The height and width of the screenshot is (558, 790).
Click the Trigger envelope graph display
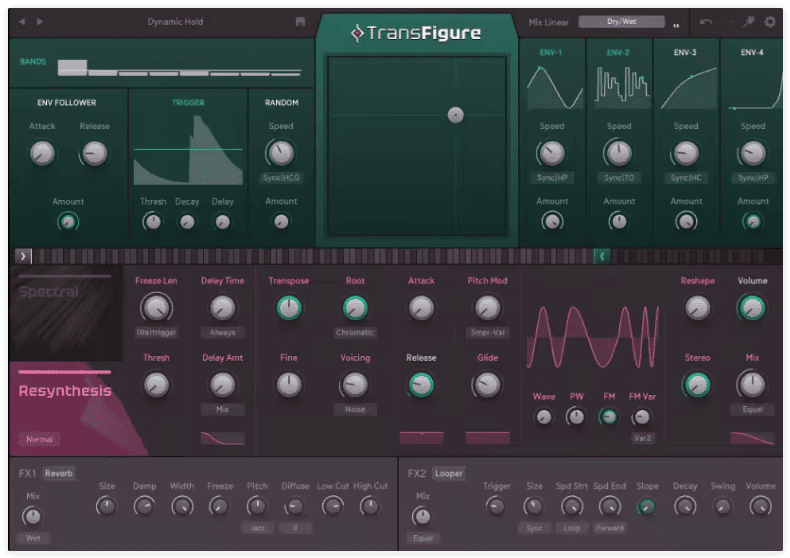[x=188, y=150]
